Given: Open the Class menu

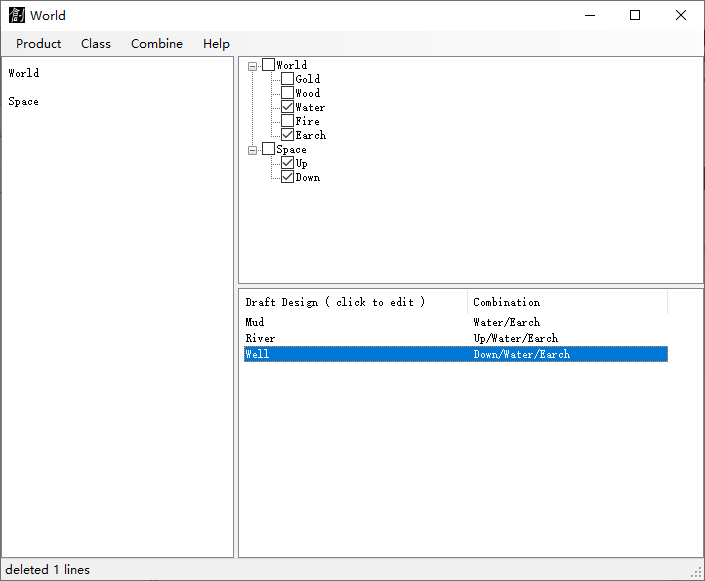Looking at the screenshot, I should tap(96, 44).
